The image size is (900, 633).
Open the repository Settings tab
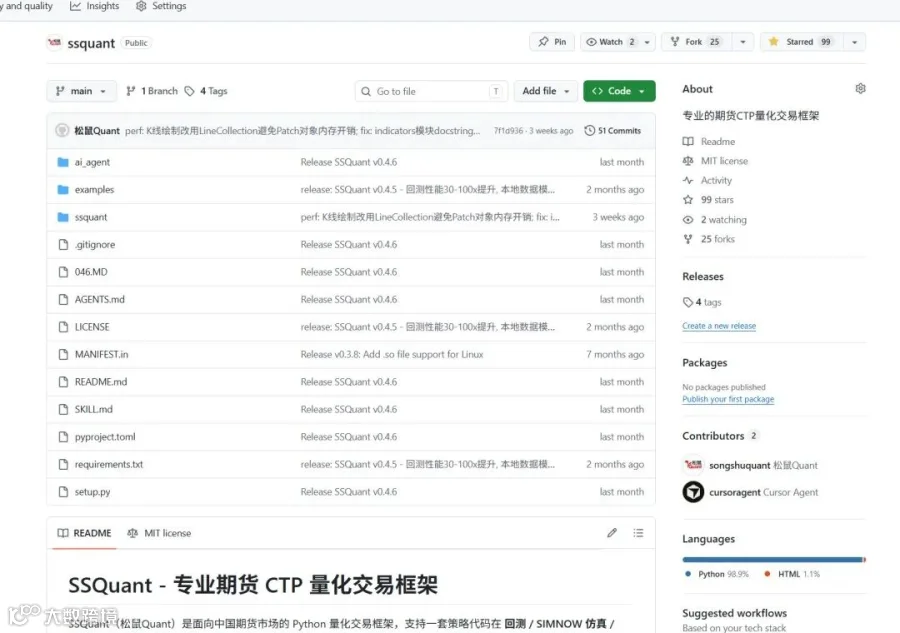point(161,6)
